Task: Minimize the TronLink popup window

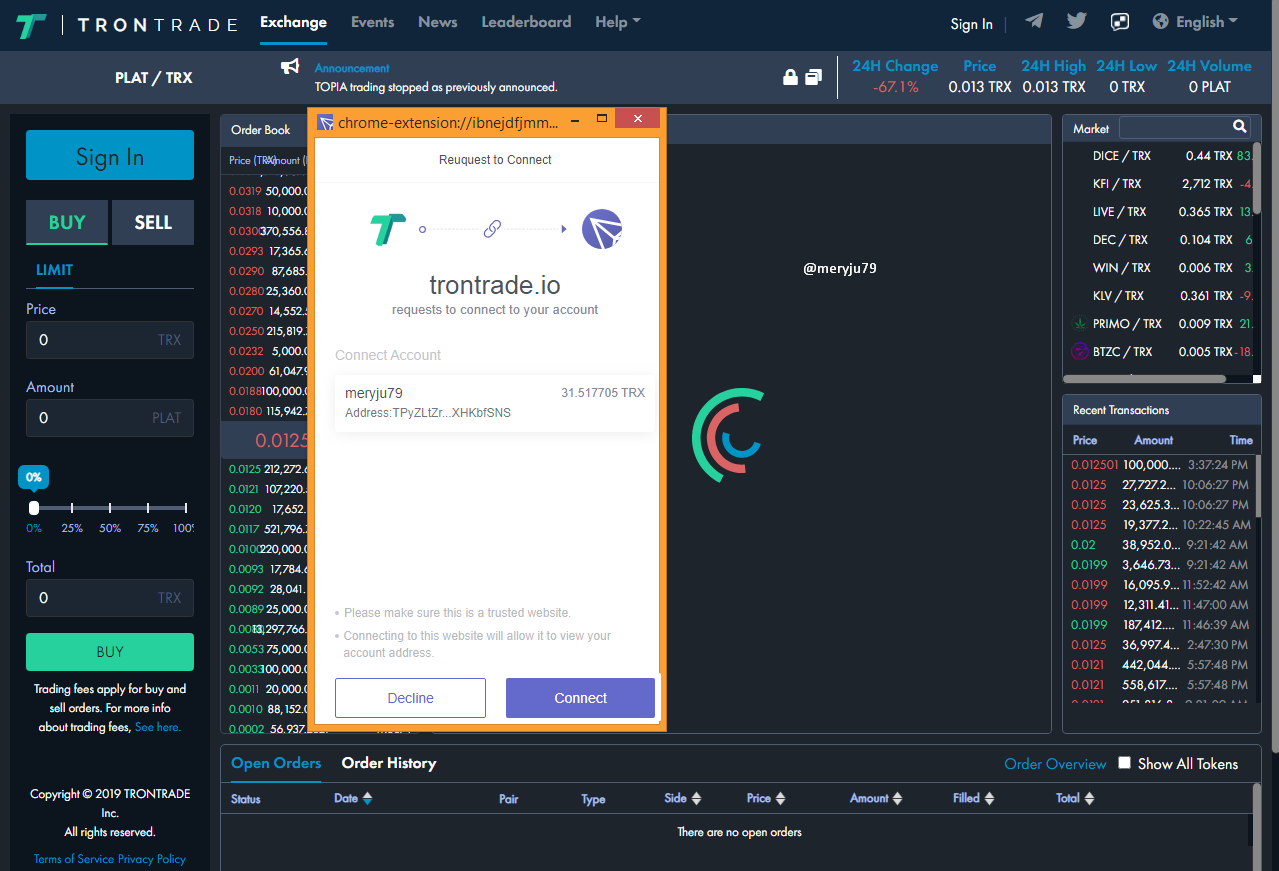Action: pos(576,119)
